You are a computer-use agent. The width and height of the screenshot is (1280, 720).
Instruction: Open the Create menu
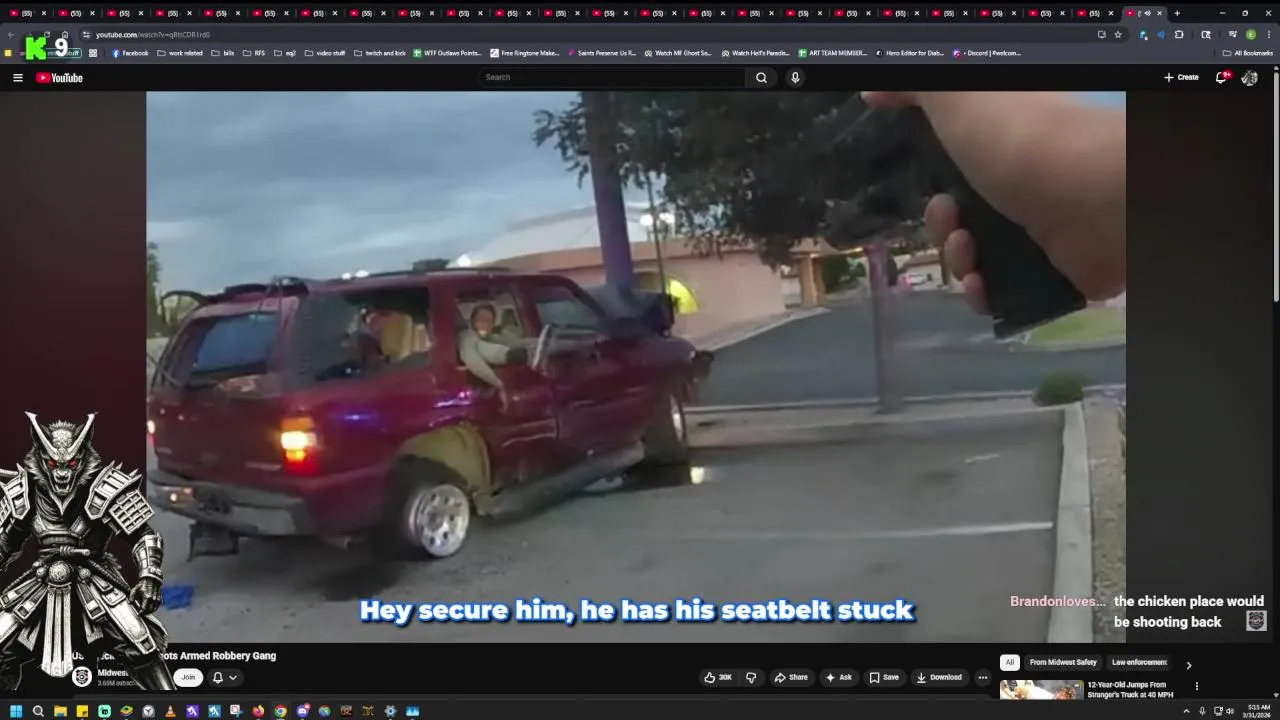click(x=1181, y=77)
